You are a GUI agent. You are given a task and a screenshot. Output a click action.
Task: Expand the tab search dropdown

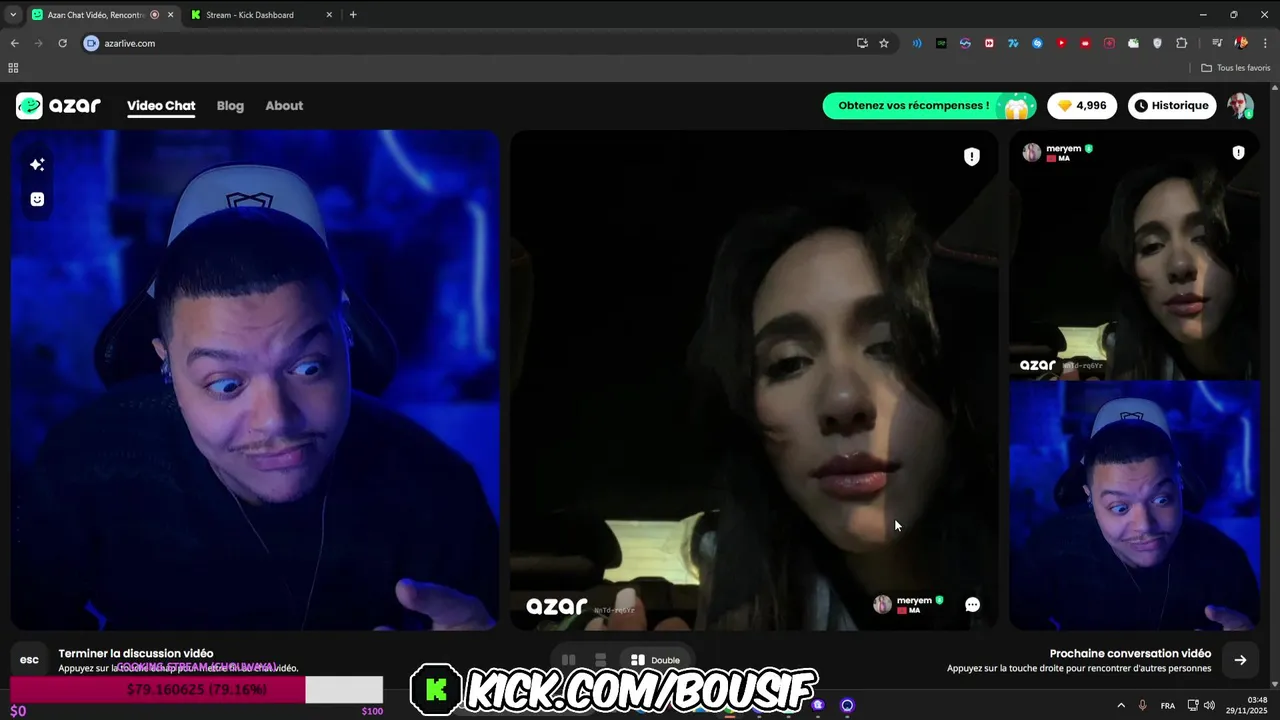tap(12, 15)
